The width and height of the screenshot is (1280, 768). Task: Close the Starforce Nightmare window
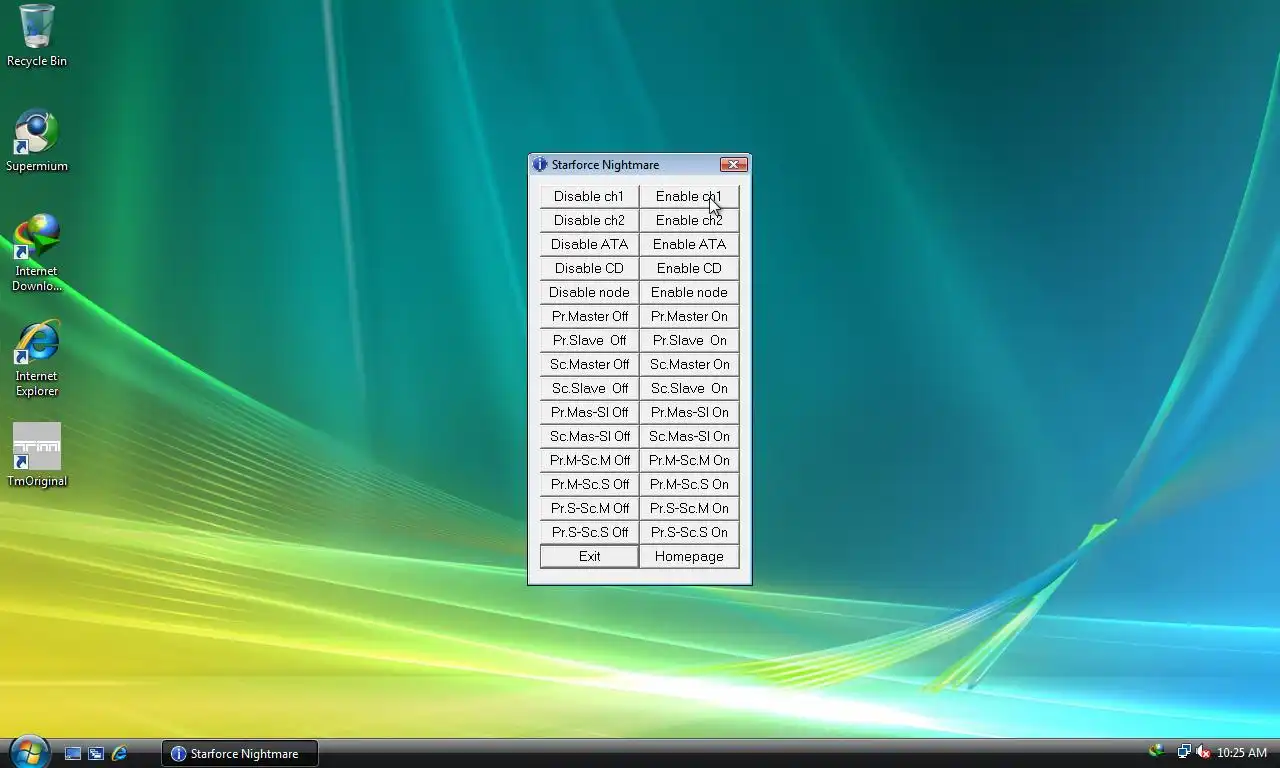pos(734,164)
